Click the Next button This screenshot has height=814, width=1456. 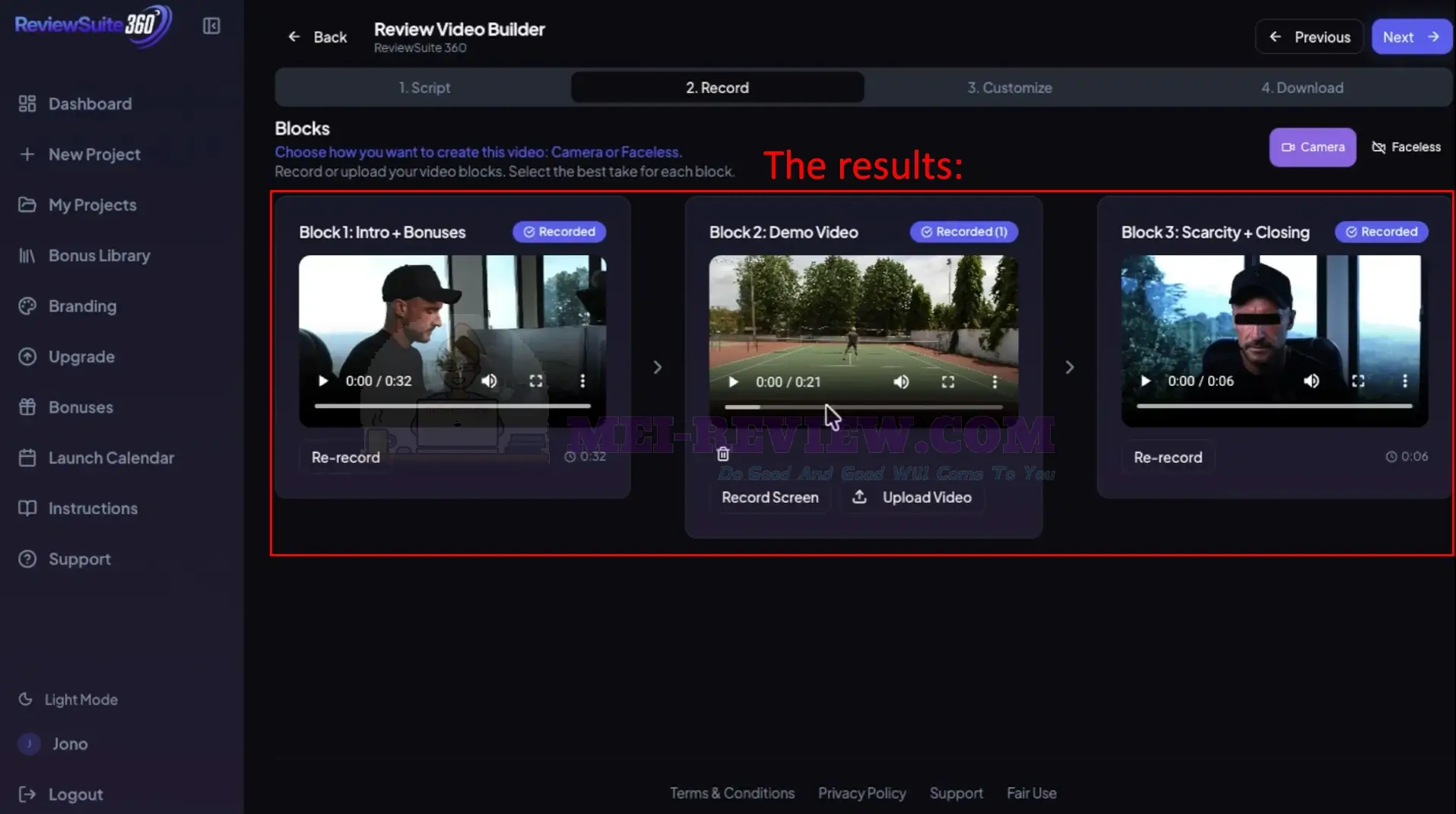1410,36
